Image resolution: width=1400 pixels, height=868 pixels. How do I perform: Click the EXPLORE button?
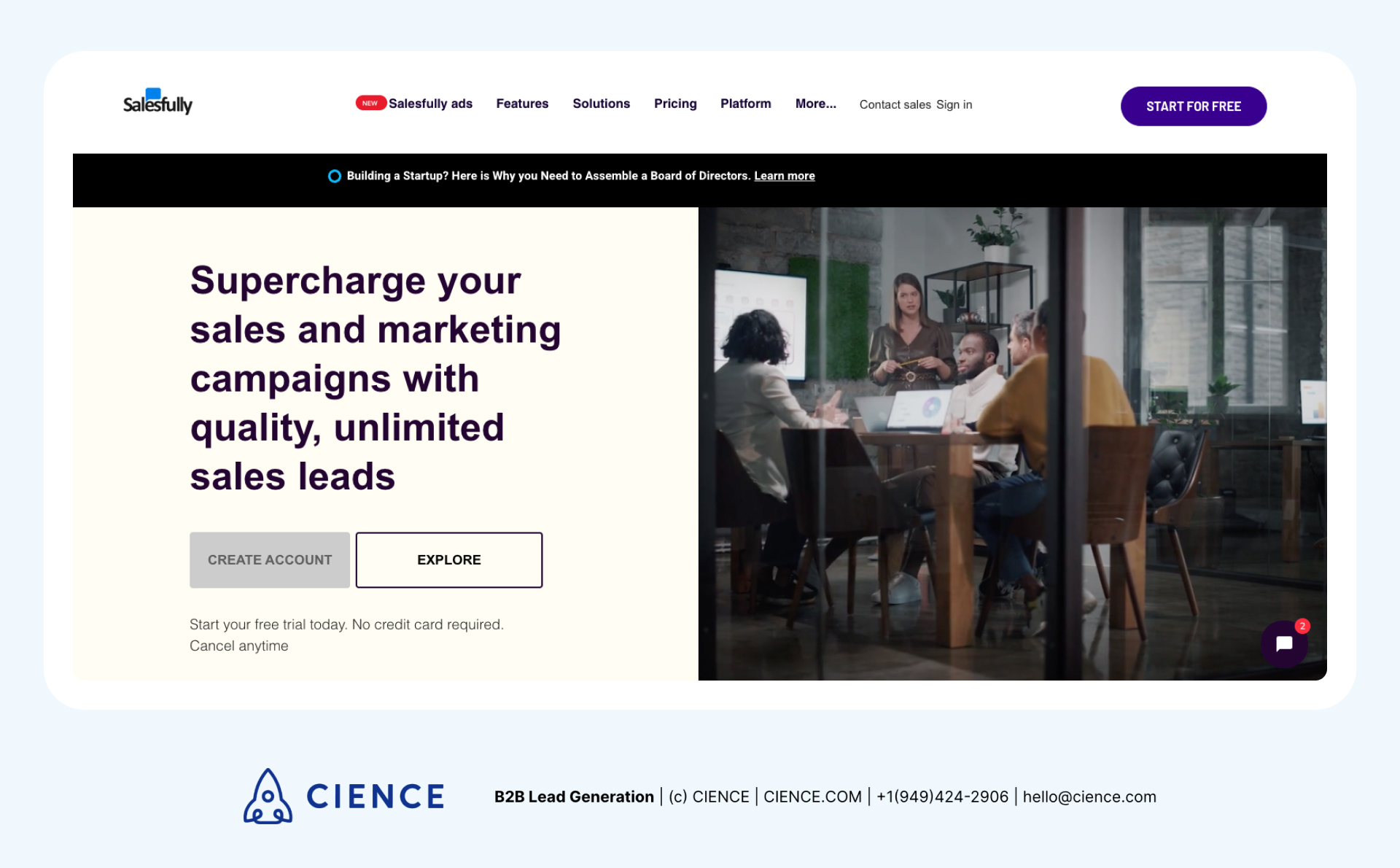449,560
